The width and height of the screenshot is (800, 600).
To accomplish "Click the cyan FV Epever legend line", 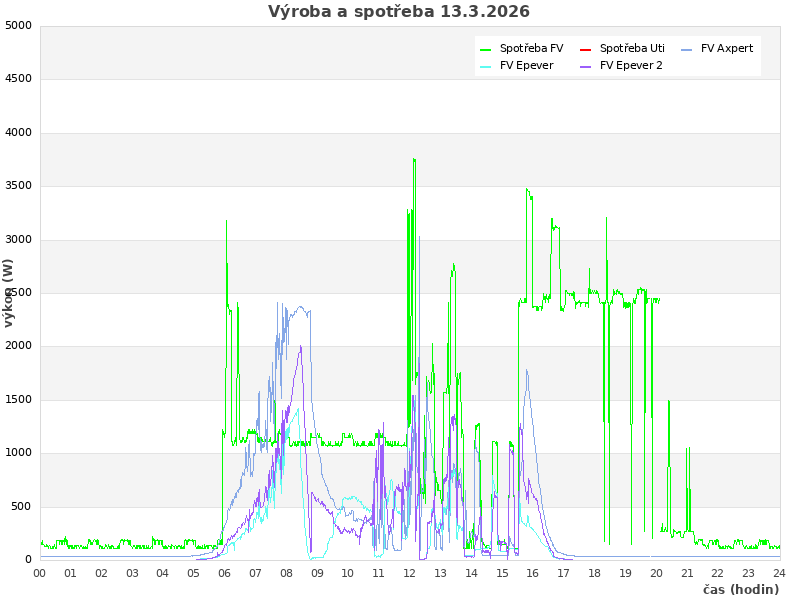I will [486, 66].
